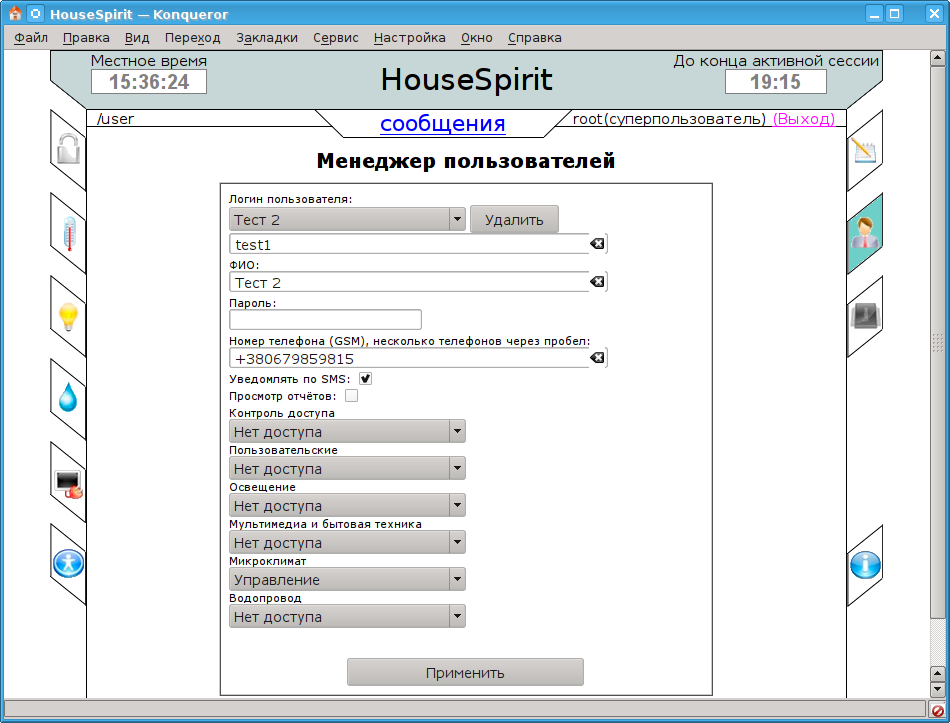Click the water drop plumbing icon
The width and height of the screenshot is (950, 723).
click(x=68, y=399)
